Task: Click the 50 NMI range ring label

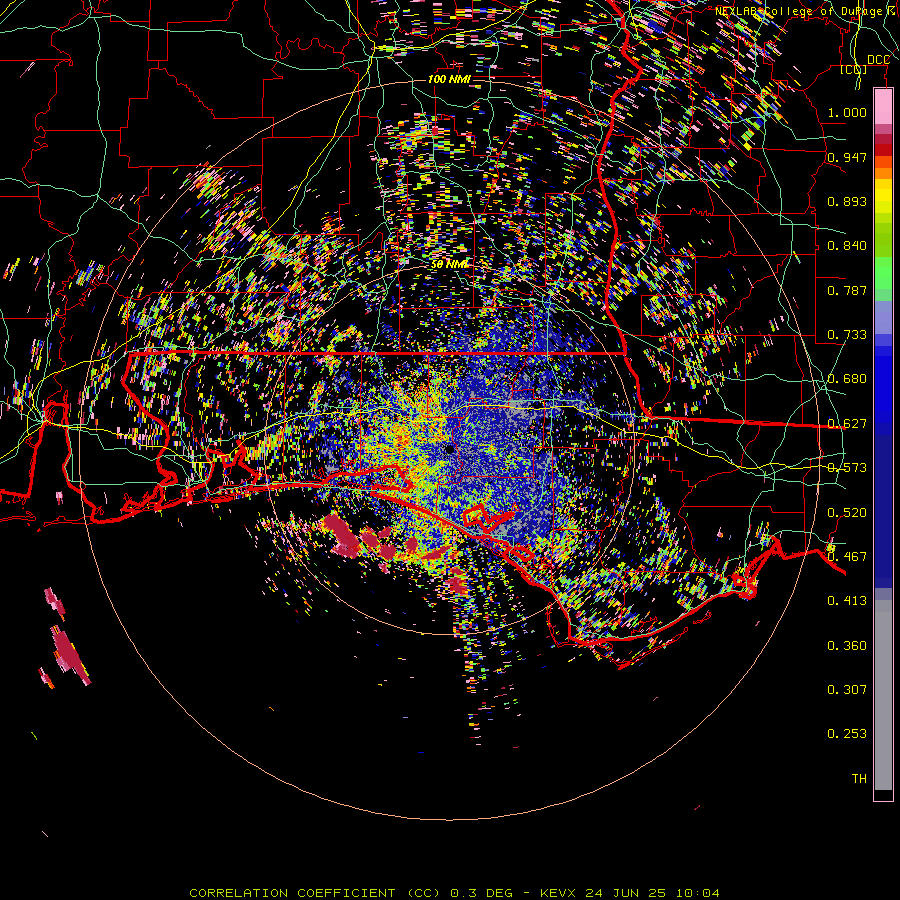Action: pos(449,265)
